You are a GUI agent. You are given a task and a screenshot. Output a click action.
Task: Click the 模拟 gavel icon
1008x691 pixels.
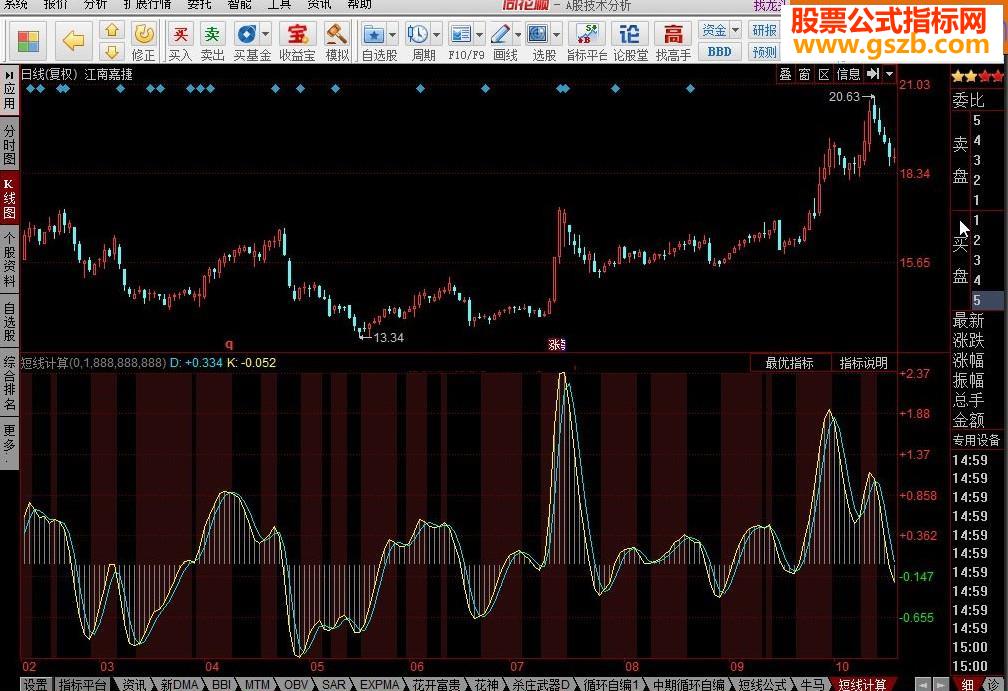pyautogui.click(x=337, y=41)
